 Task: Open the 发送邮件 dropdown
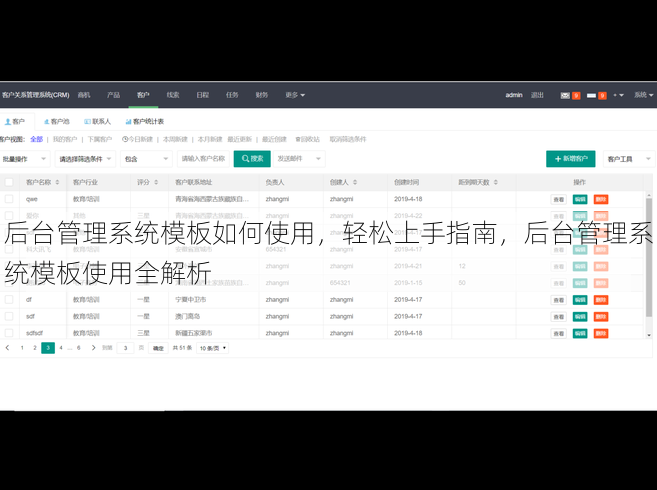pos(299,159)
